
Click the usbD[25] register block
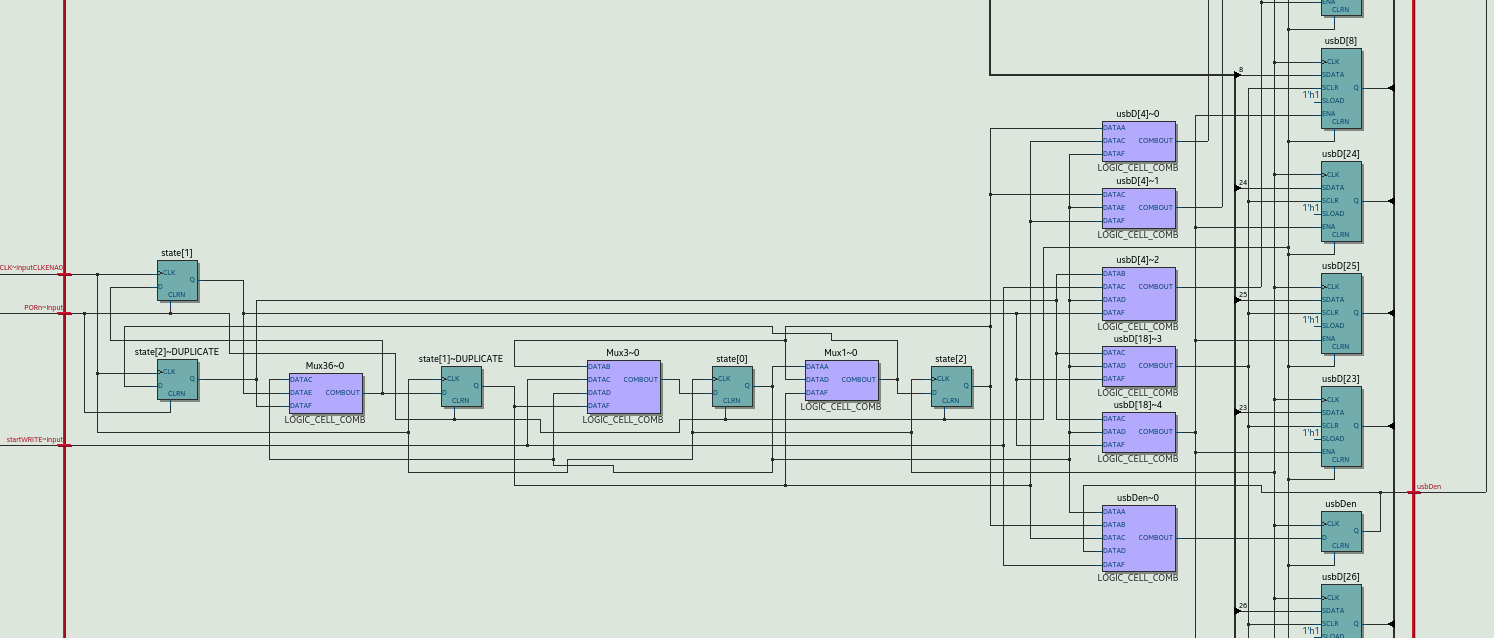(x=1341, y=313)
